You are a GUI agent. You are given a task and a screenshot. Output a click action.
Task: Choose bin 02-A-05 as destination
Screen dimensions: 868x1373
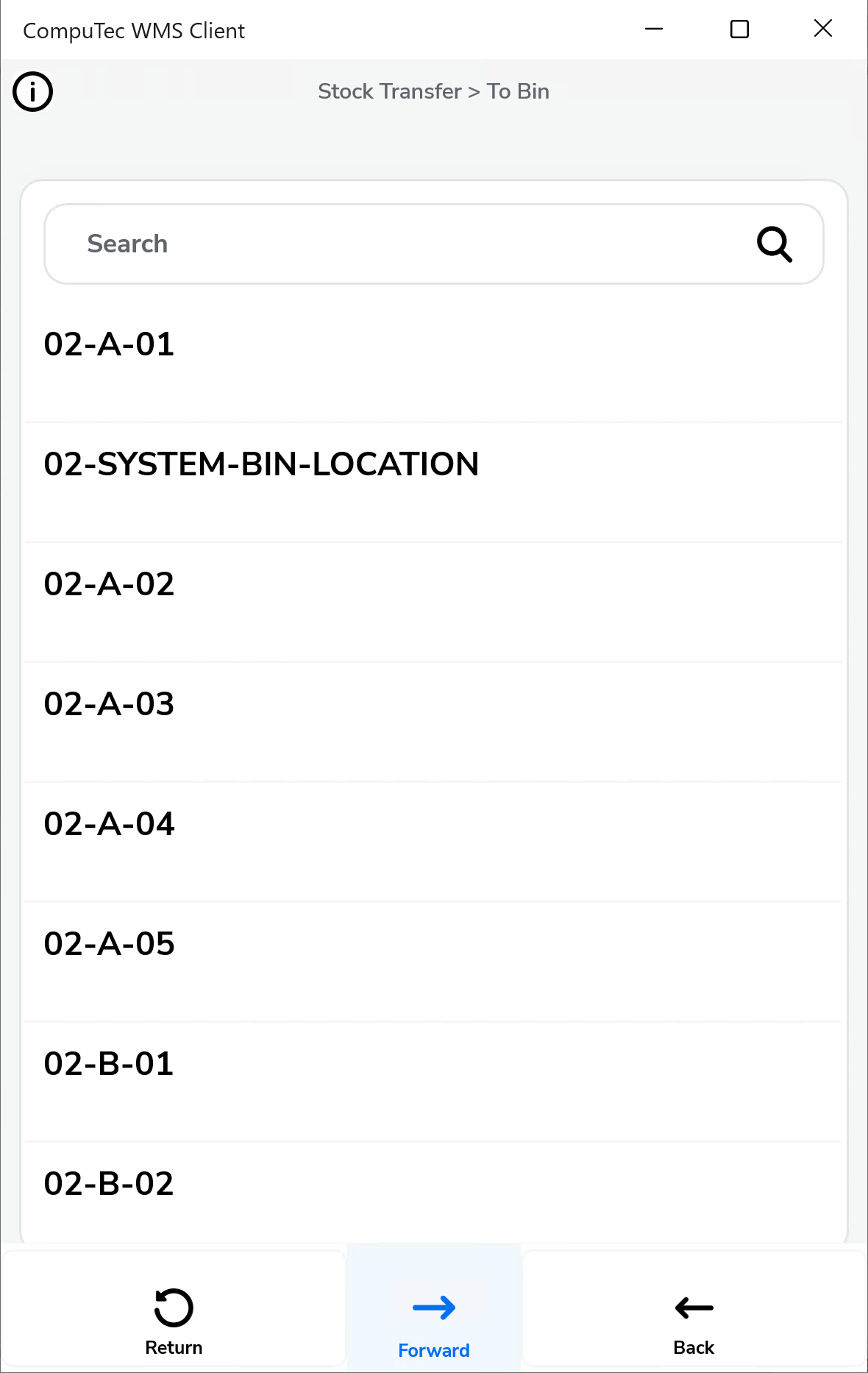pos(110,944)
